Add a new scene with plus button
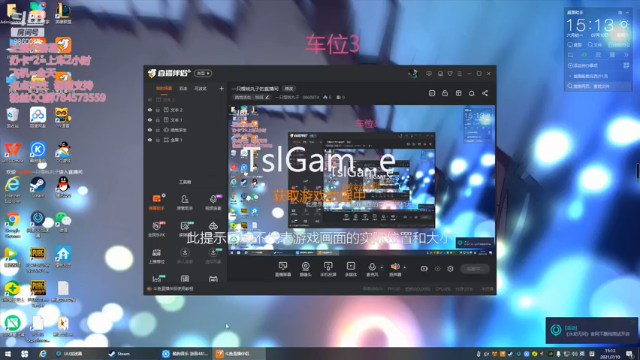 pyautogui.click(x=221, y=89)
